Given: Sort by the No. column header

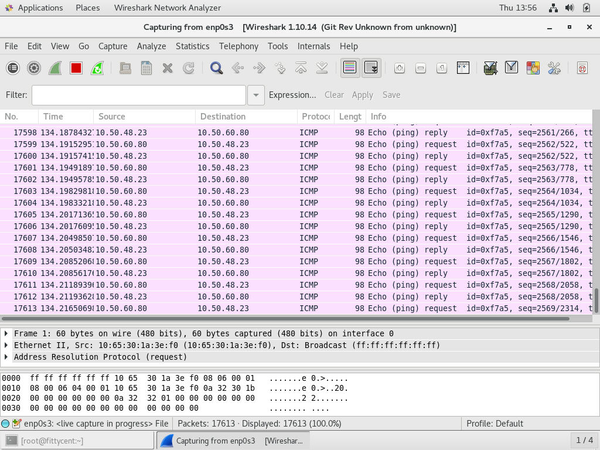Looking at the screenshot, I should pyautogui.click(x=19, y=116).
